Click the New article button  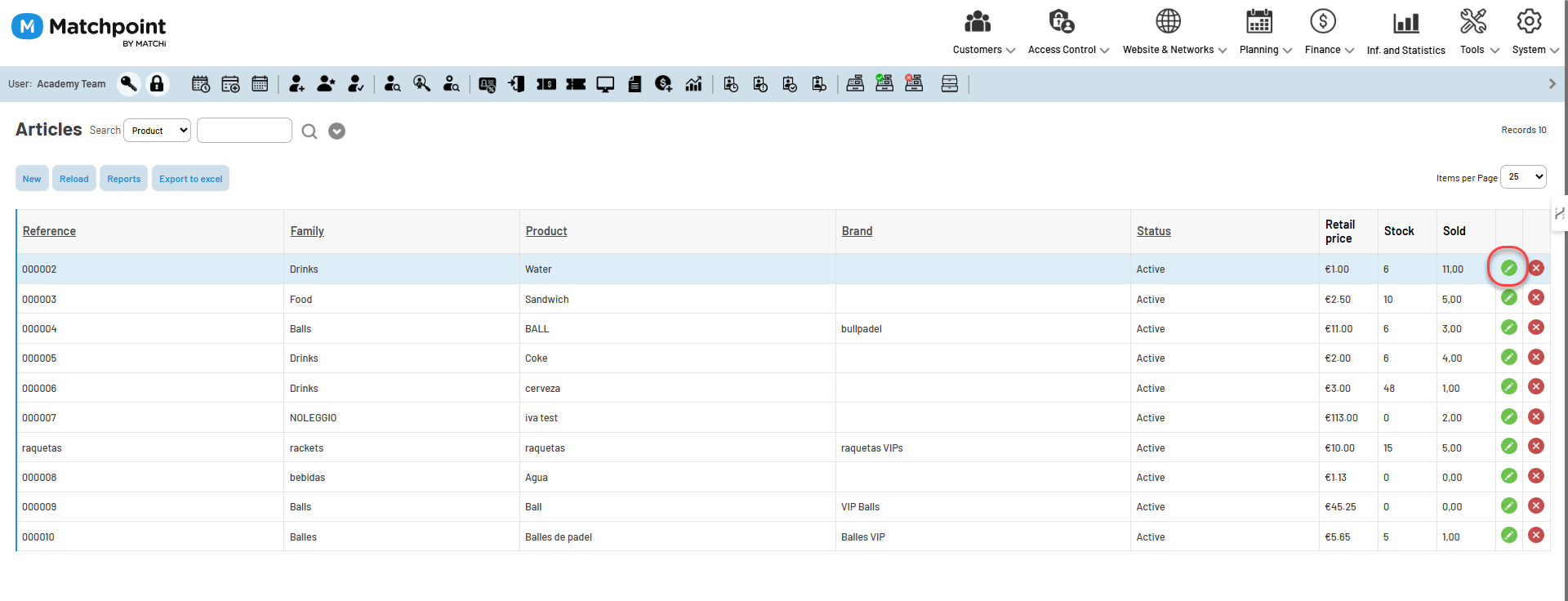click(x=32, y=178)
